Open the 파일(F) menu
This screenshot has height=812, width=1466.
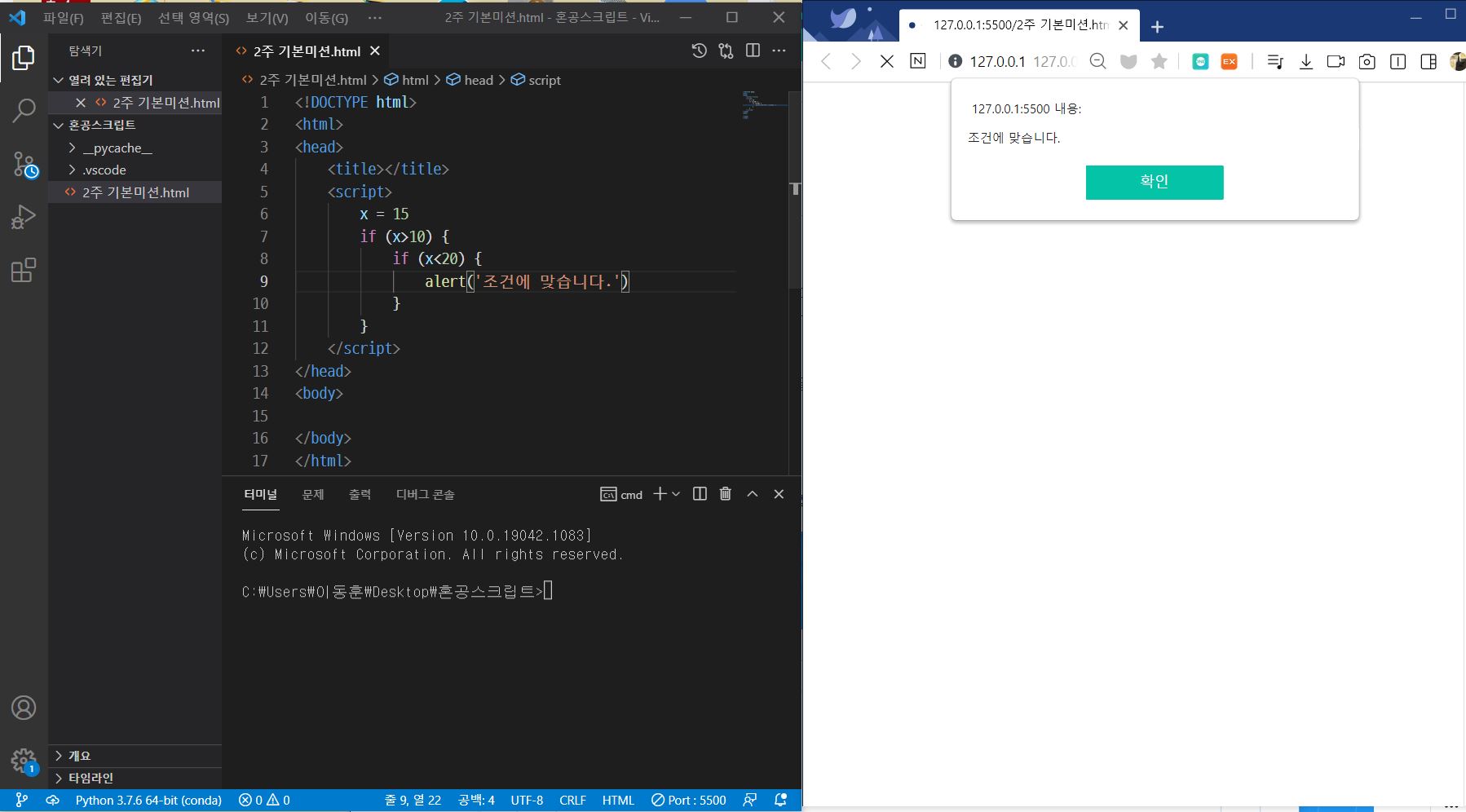(x=64, y=17)
